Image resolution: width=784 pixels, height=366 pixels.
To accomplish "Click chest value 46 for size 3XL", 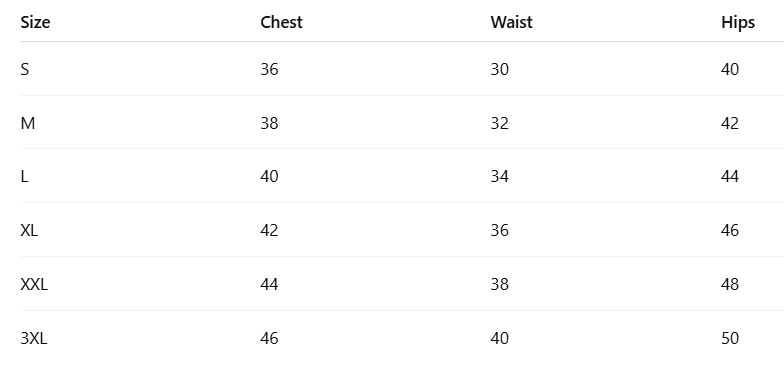I will pyautogui.click(x=270, y=338).
